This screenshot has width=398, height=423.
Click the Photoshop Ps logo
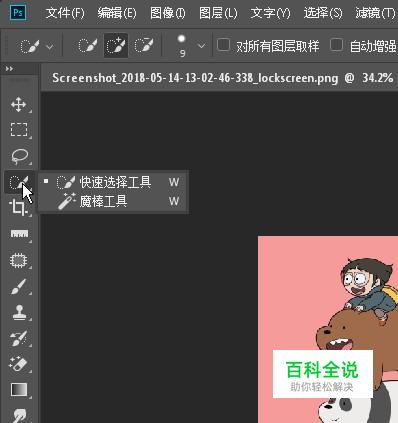pyautogui.click(x=18, y=13)
